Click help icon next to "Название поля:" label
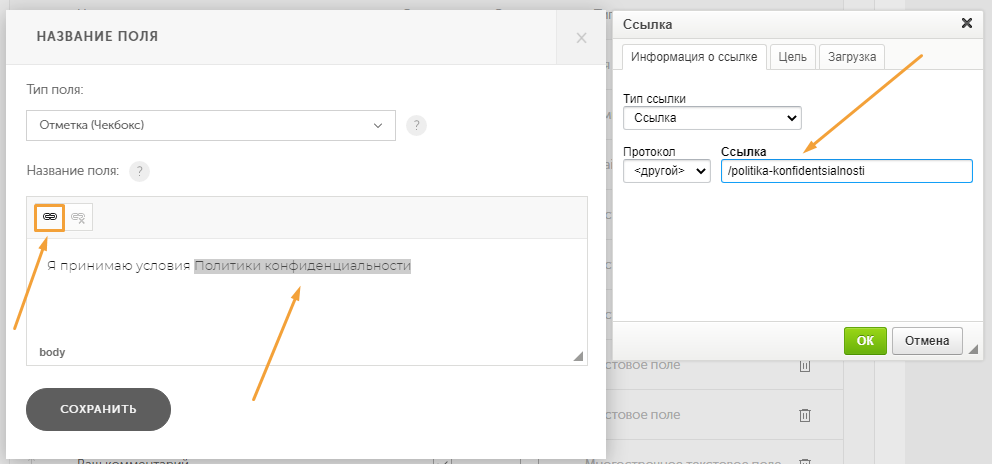 (139, 171)
